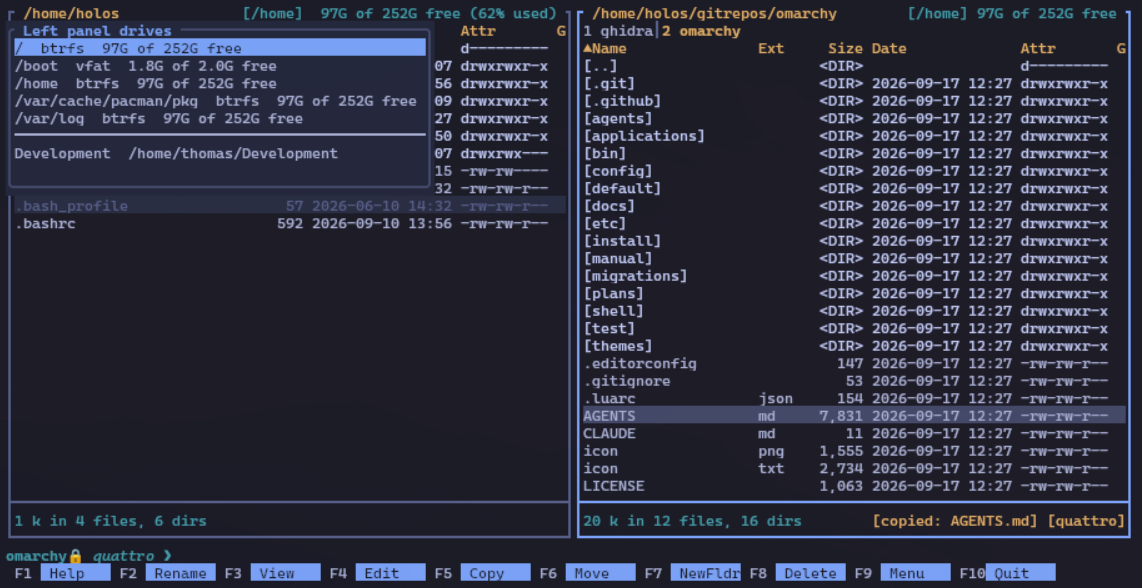This screenshot has height=588, width=1142.
Task: Click the /home/holos/gitrepos/omarchy panel path
Action: point(714,14)
